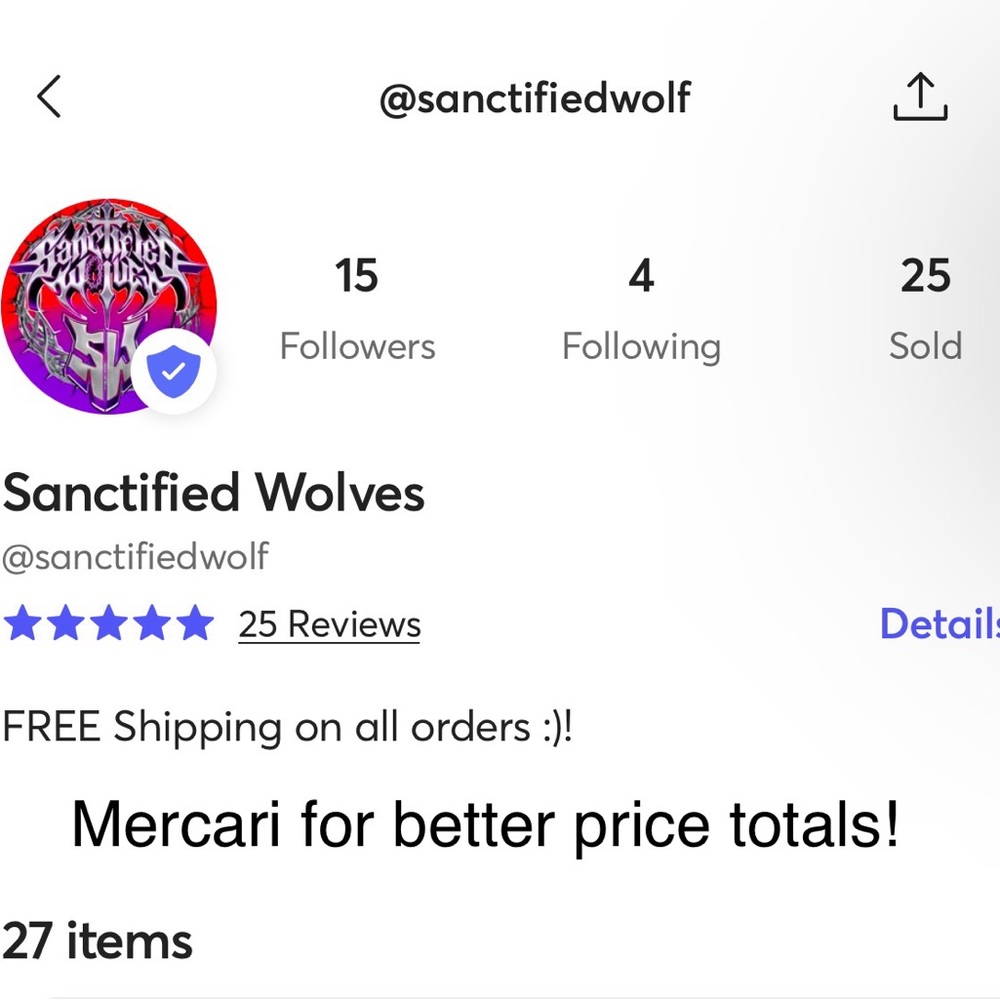Tap the FREE Shipping bio text
This screenshot has width=1000, height=1000.
tap(288, 727)
